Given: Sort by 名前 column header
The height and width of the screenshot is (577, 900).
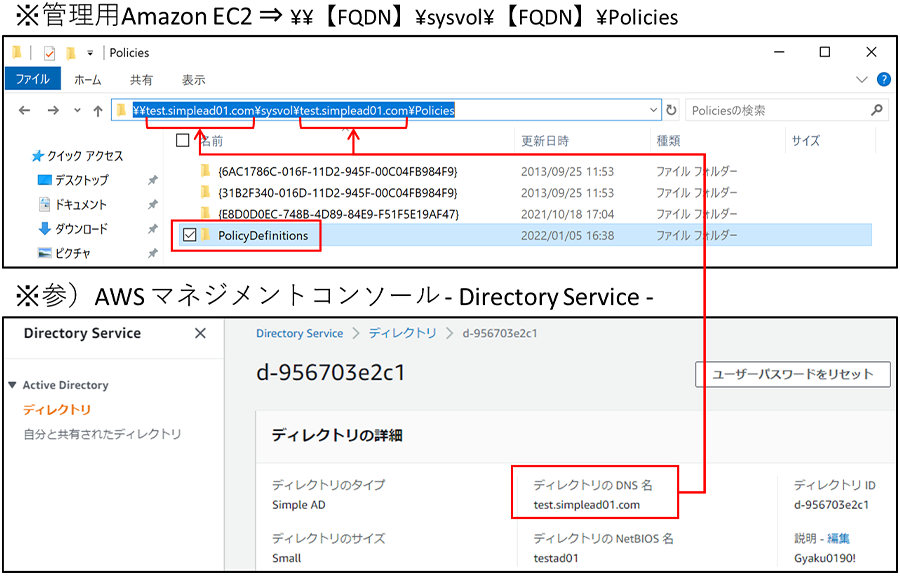Looking at the screenshot, I should point(212,141).
